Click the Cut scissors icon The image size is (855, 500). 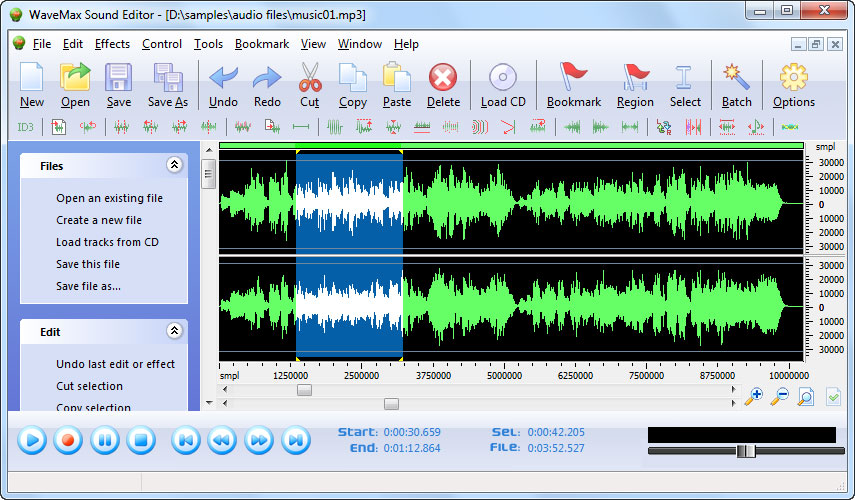[310, 78]
